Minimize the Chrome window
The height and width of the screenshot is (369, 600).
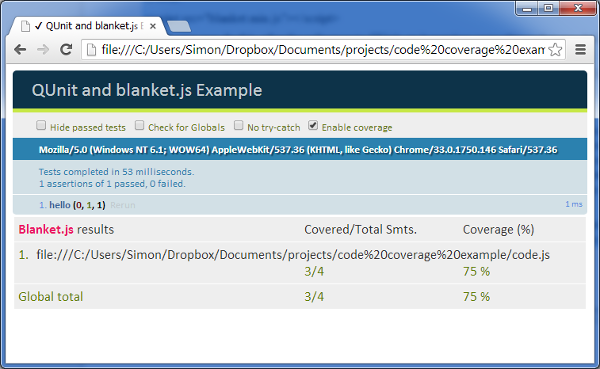click(527, 8)
